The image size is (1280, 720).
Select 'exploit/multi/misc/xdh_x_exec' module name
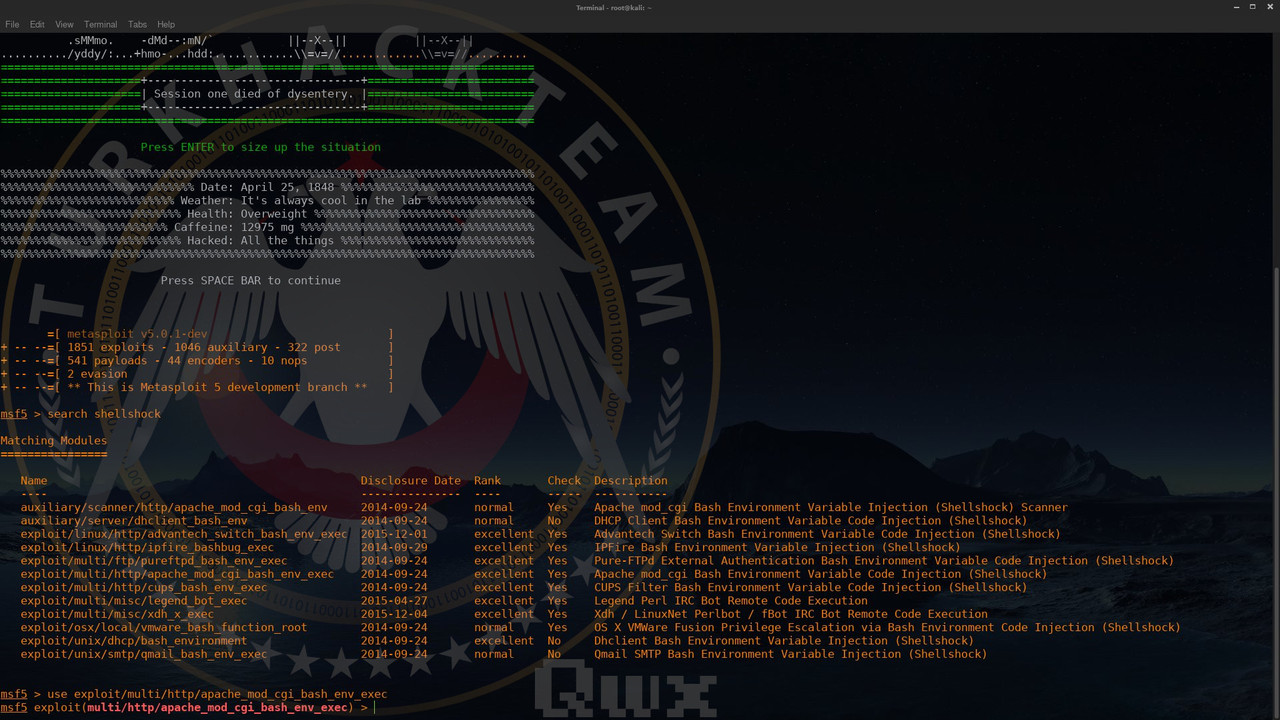click(x=117, y=614)
